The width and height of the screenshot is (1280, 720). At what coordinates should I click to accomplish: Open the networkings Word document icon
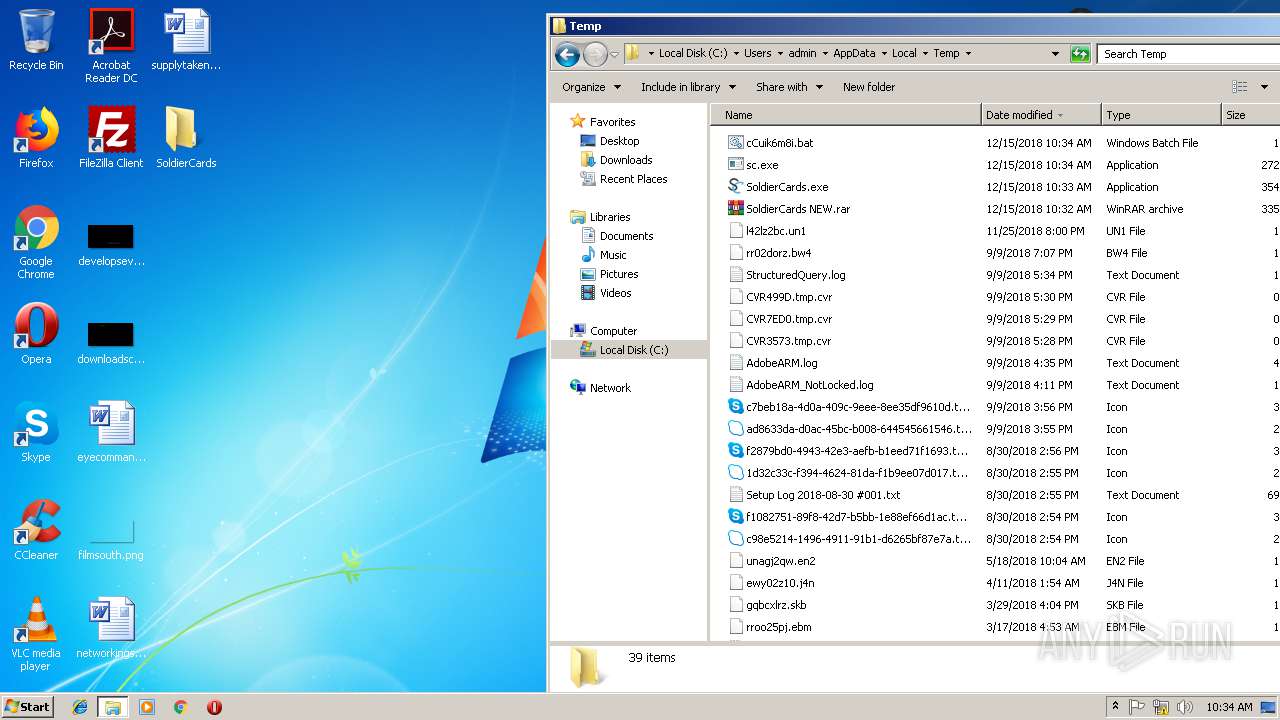pyautogui.click(x=111, y=628)
